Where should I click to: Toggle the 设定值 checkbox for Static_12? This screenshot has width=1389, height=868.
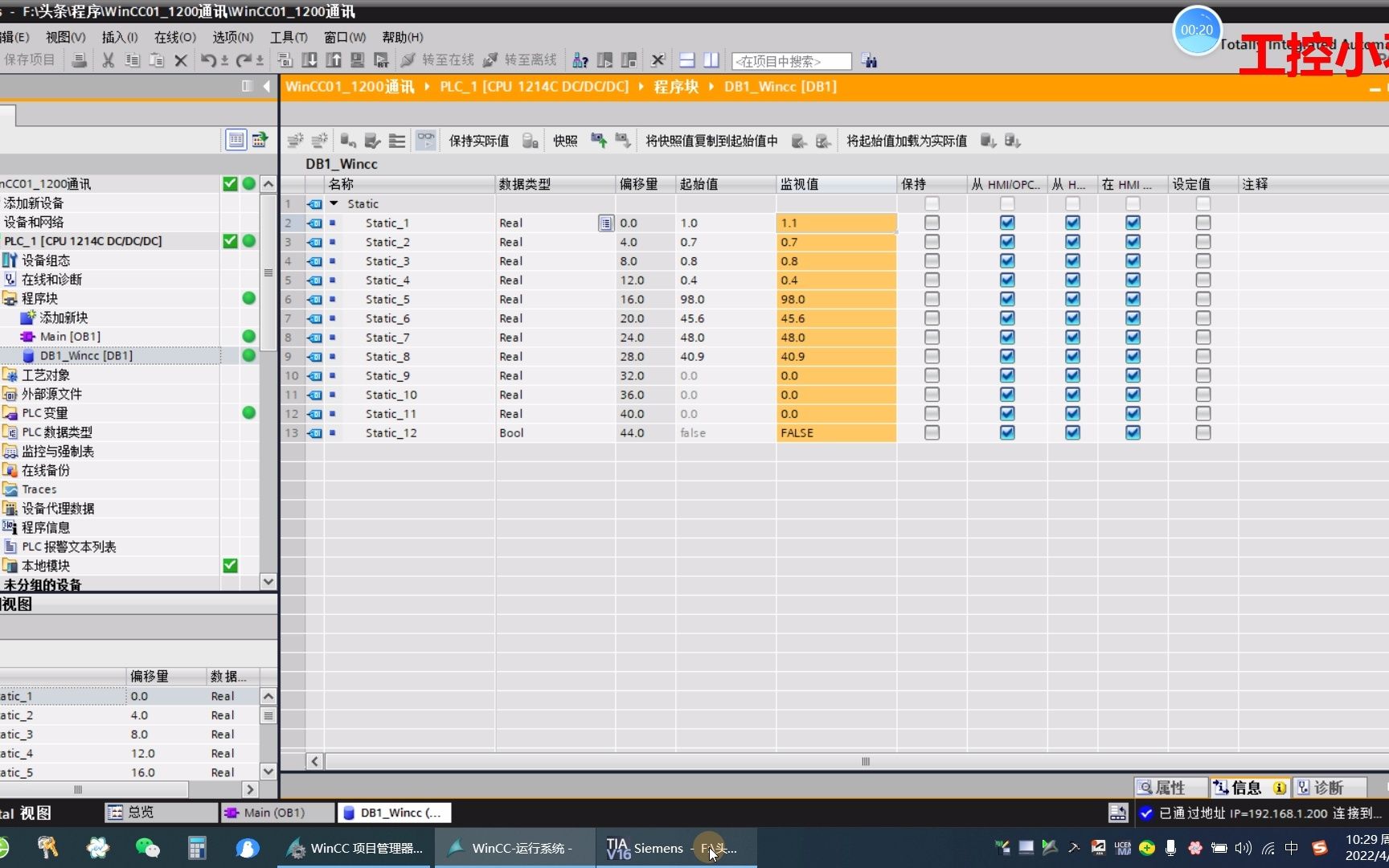click(x=1203, y=432)
